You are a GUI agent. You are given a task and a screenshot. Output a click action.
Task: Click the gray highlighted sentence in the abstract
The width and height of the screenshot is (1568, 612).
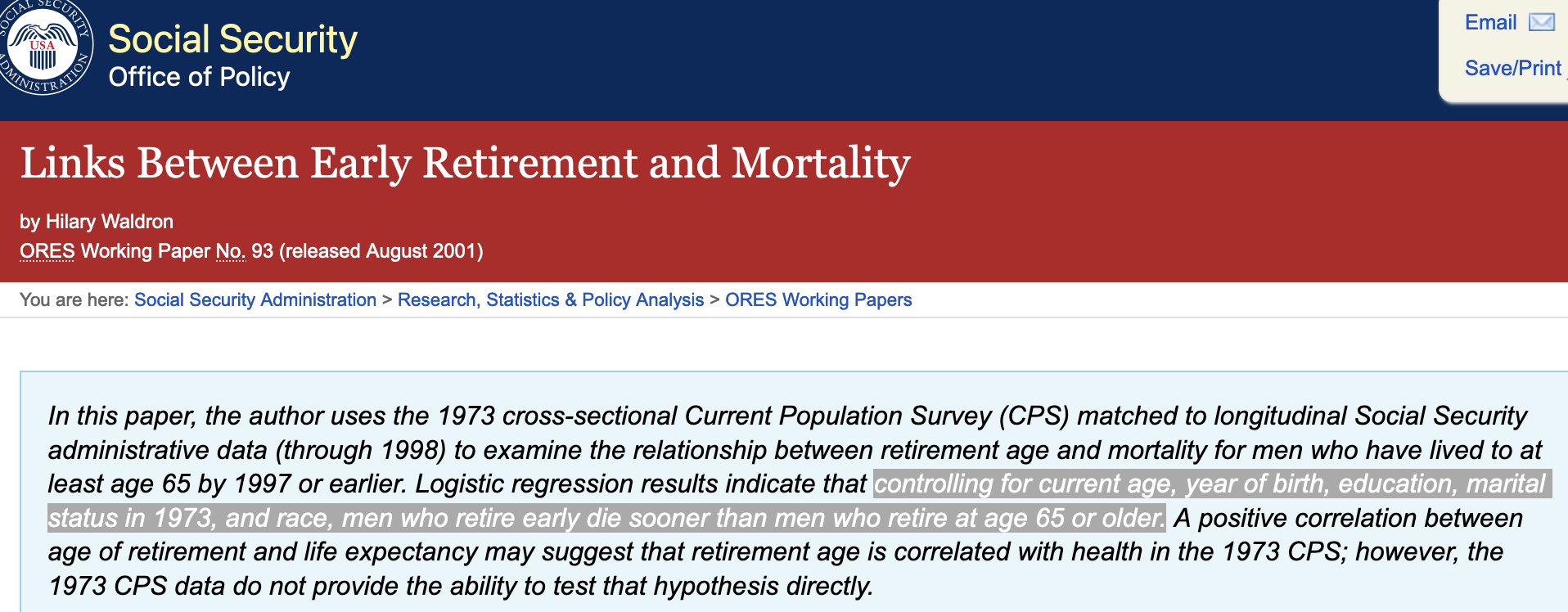(x=606, y=518)
